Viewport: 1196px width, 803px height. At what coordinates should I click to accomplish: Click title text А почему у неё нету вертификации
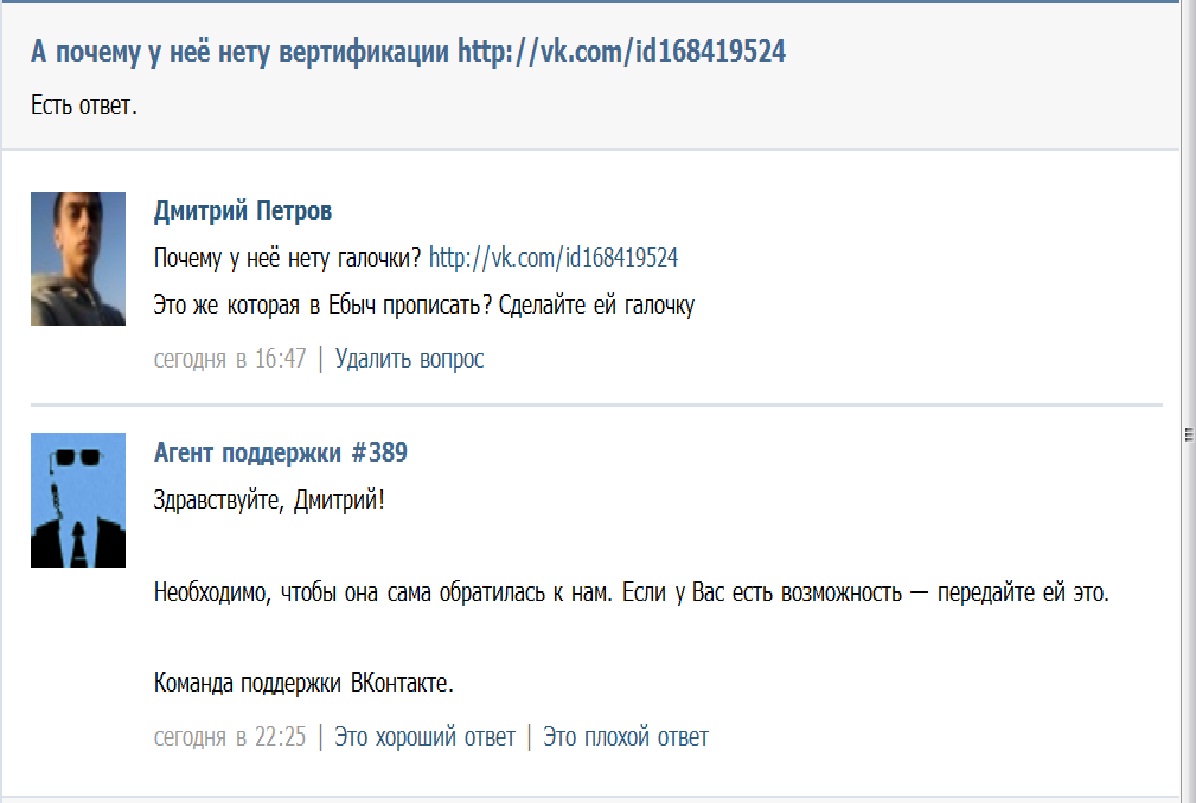point(240,52)
